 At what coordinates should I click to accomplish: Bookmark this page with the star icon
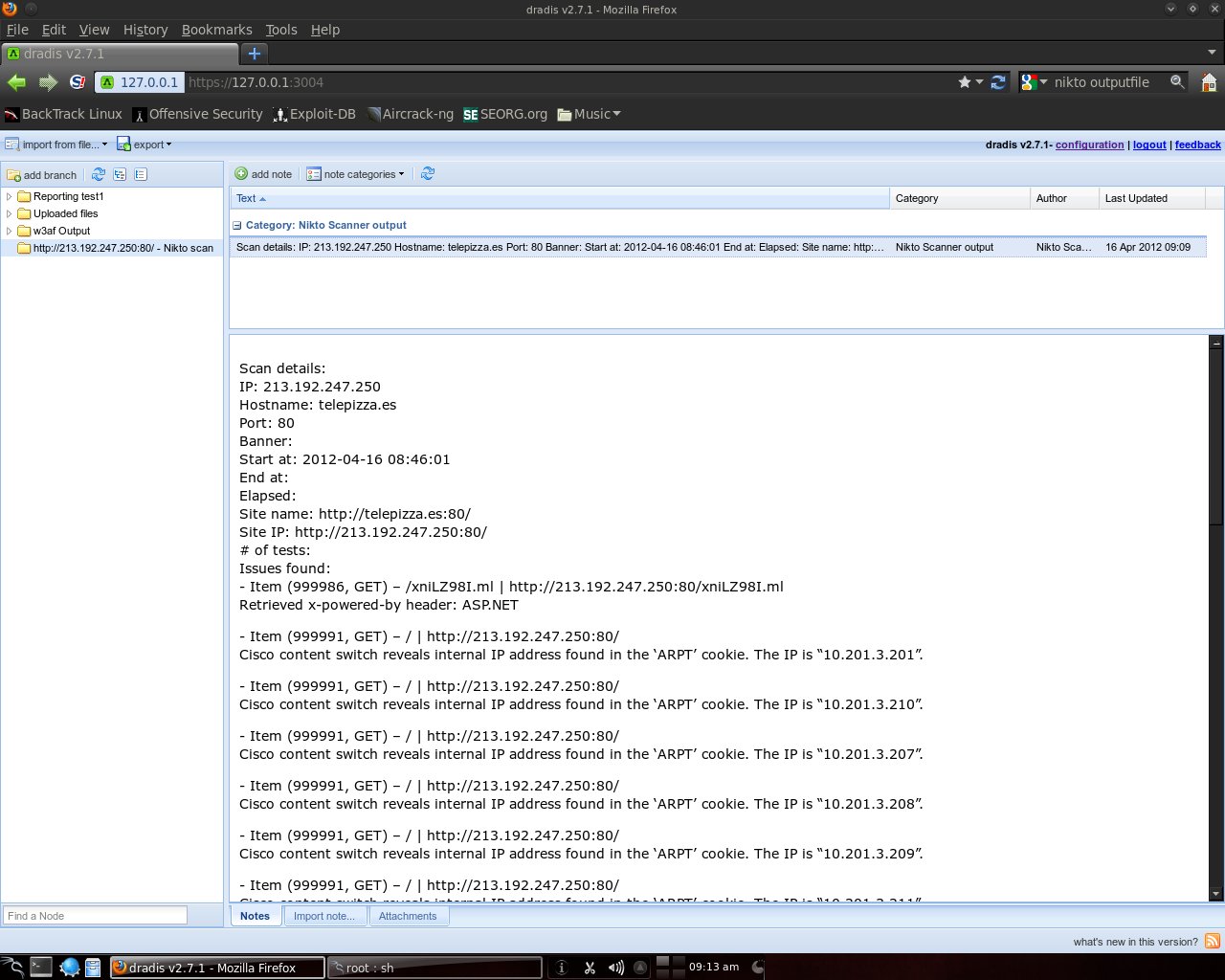[x=965, y=82]
